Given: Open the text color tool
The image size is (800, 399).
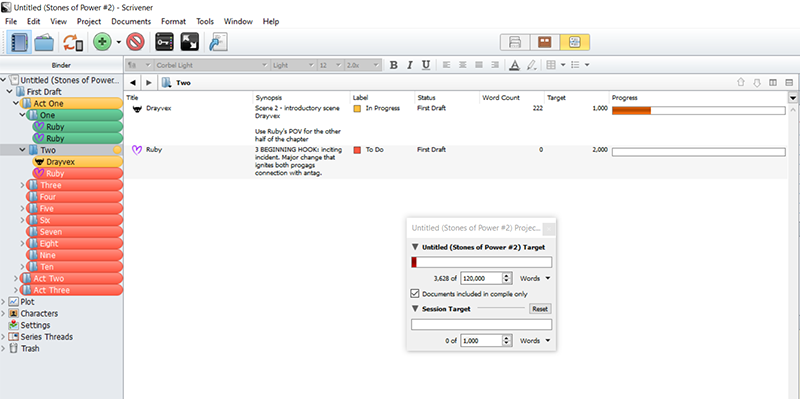Looking at the screenshot, I should point(514,65).
